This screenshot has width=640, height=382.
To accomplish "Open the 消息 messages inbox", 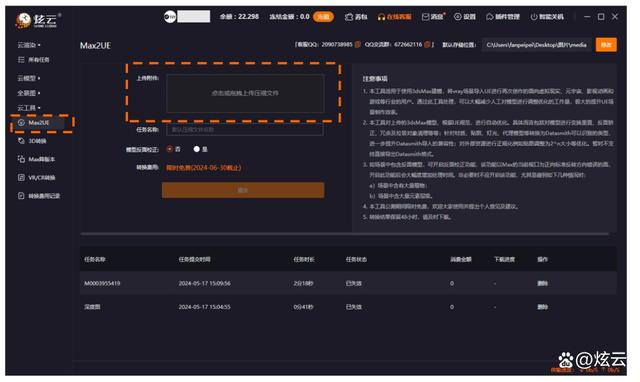I will coord(433,17).
